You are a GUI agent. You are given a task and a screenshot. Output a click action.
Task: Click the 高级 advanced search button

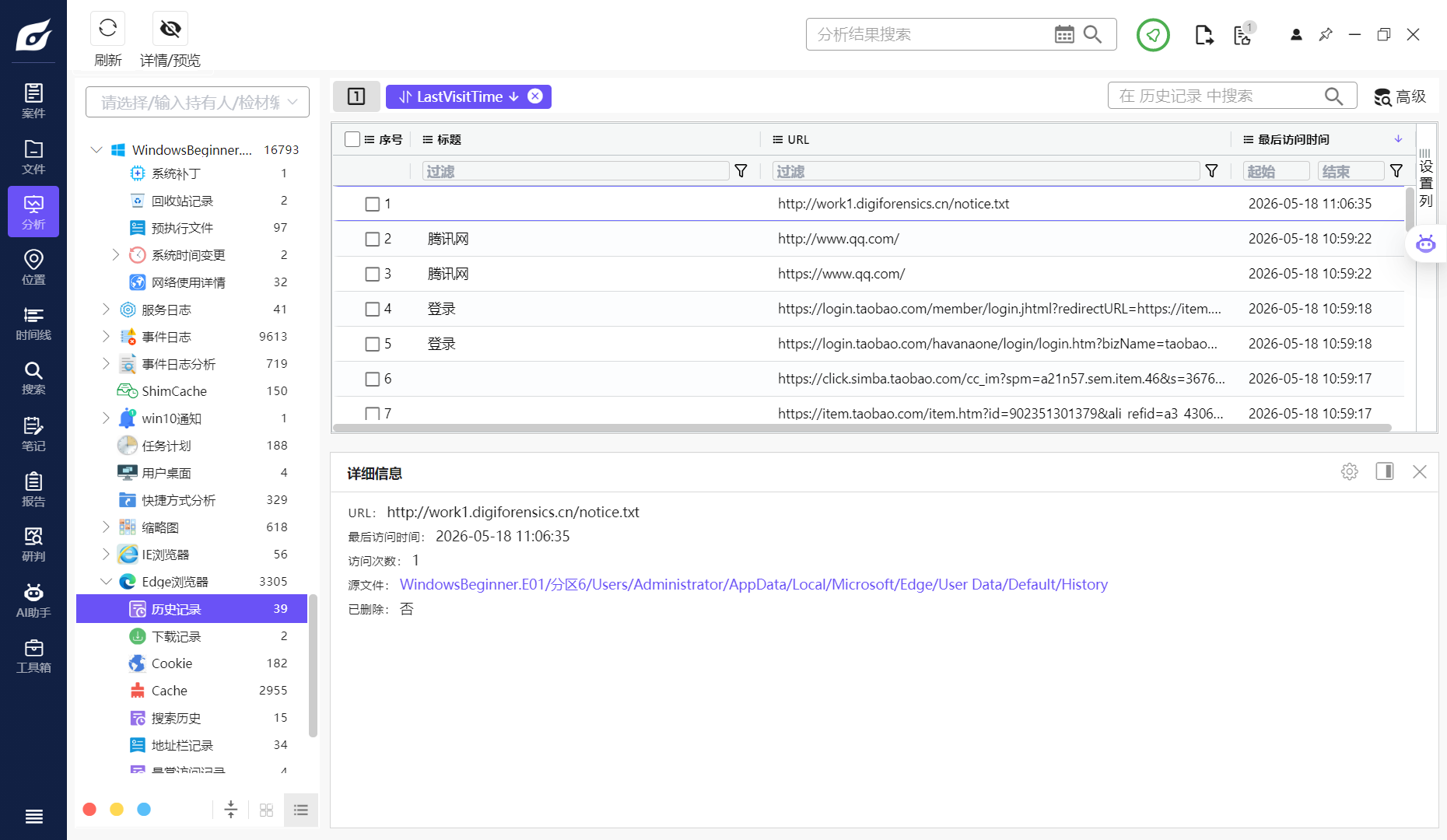click(1400, 96)
